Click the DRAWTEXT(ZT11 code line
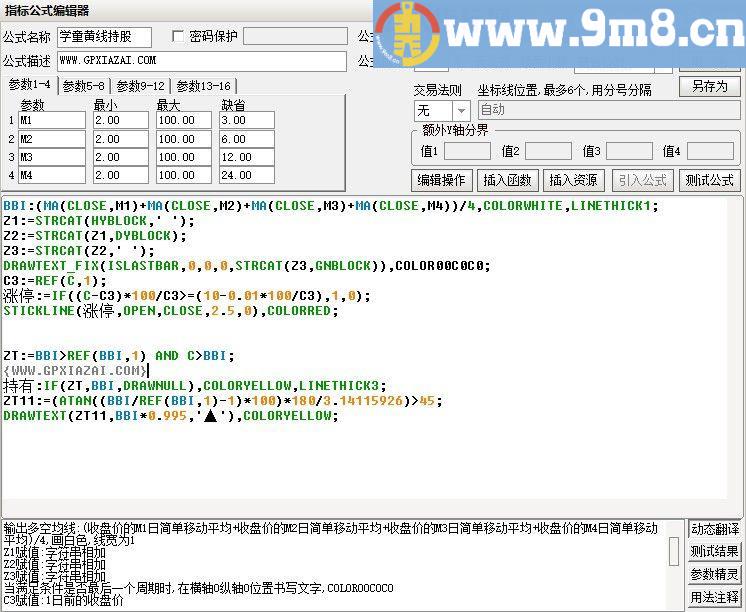Screen dimensions: 746x612 coord(171,415)
